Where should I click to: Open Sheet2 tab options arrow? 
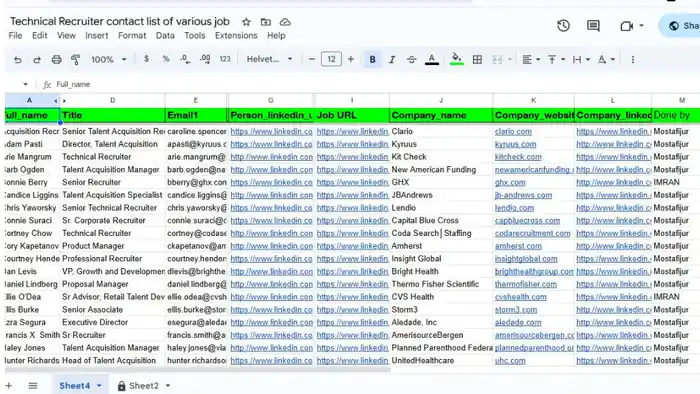click(x=168, y=386)
